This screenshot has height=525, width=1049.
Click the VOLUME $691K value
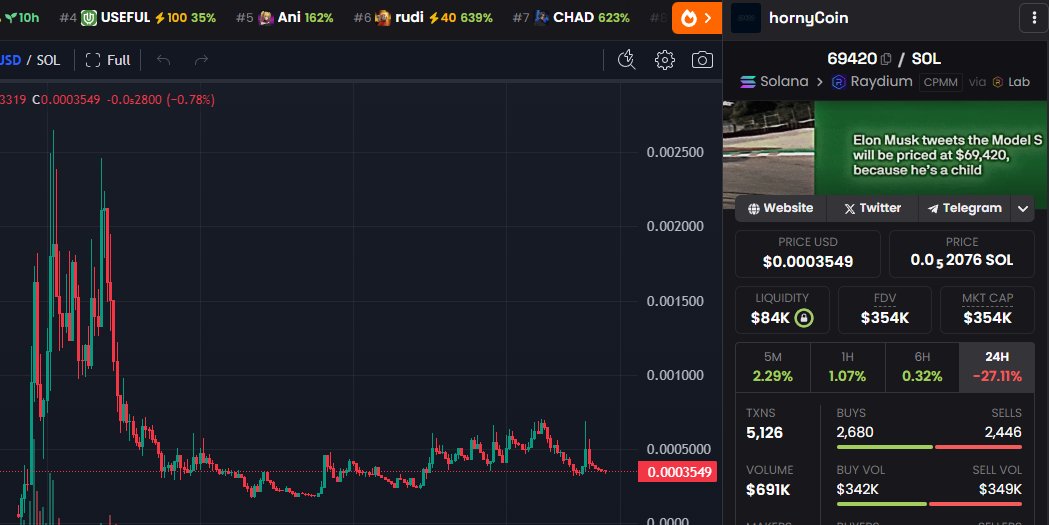coord(768,490)
